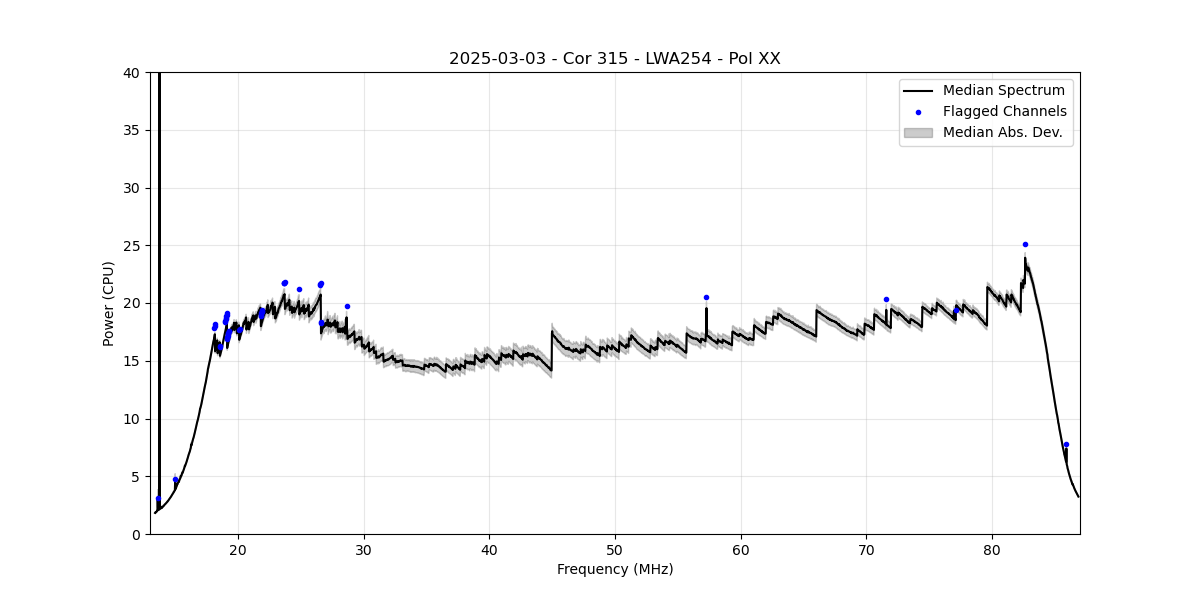Click the 'Frequency (MHz)' x-axis label

point(614,570)
